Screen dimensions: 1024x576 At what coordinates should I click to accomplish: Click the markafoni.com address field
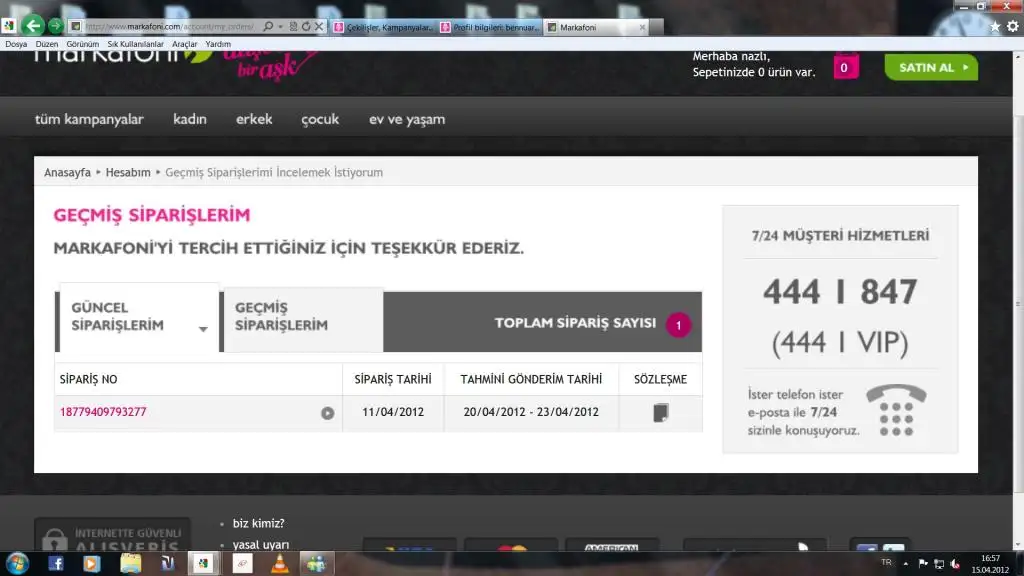[x=170, y=27]
